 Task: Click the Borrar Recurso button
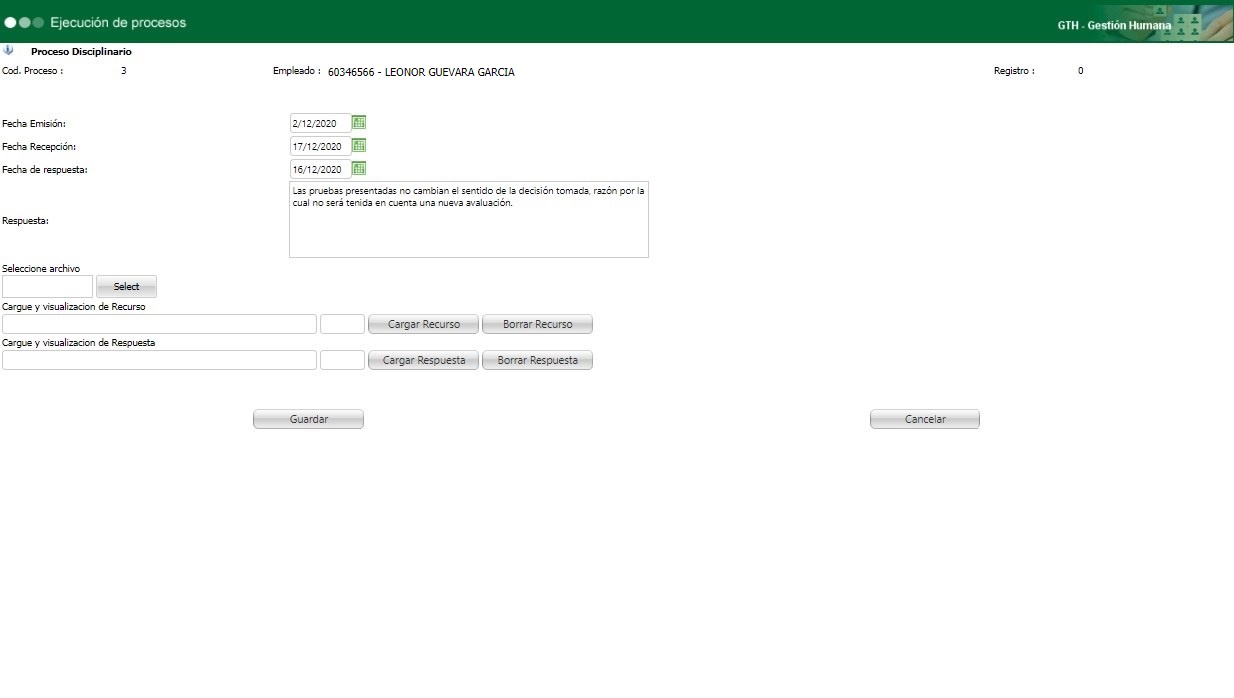coord(538,324)
